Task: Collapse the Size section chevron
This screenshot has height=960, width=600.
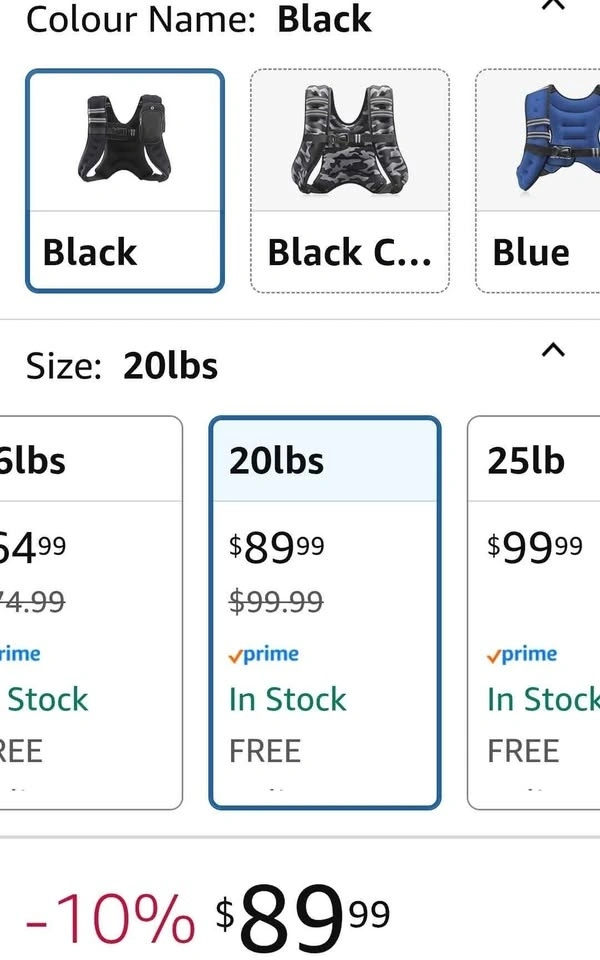Action: coord(553,350)
